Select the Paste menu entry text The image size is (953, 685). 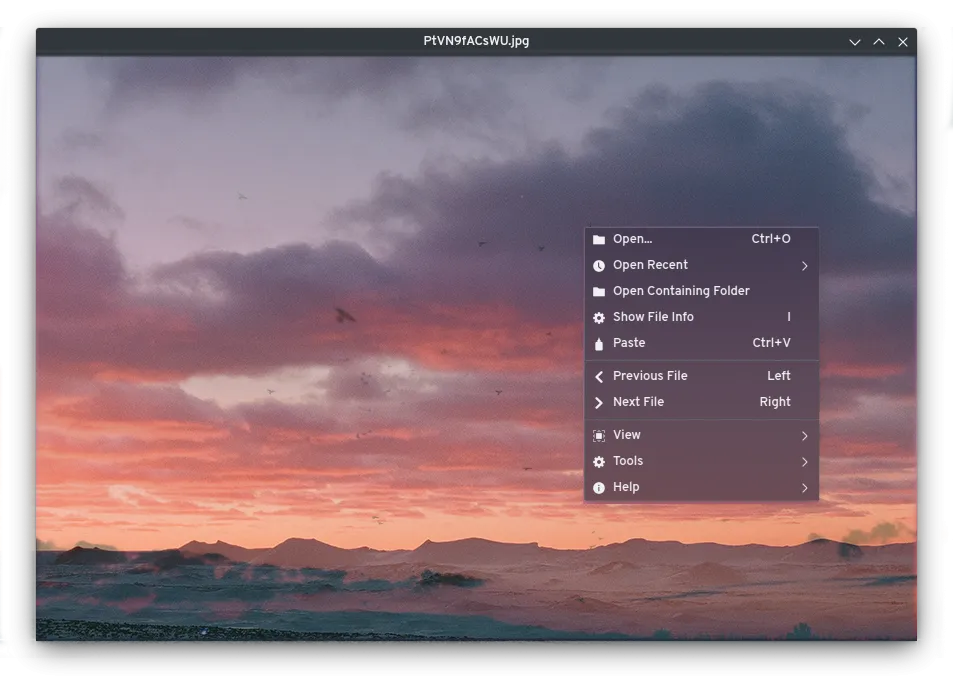click(629, 343)
